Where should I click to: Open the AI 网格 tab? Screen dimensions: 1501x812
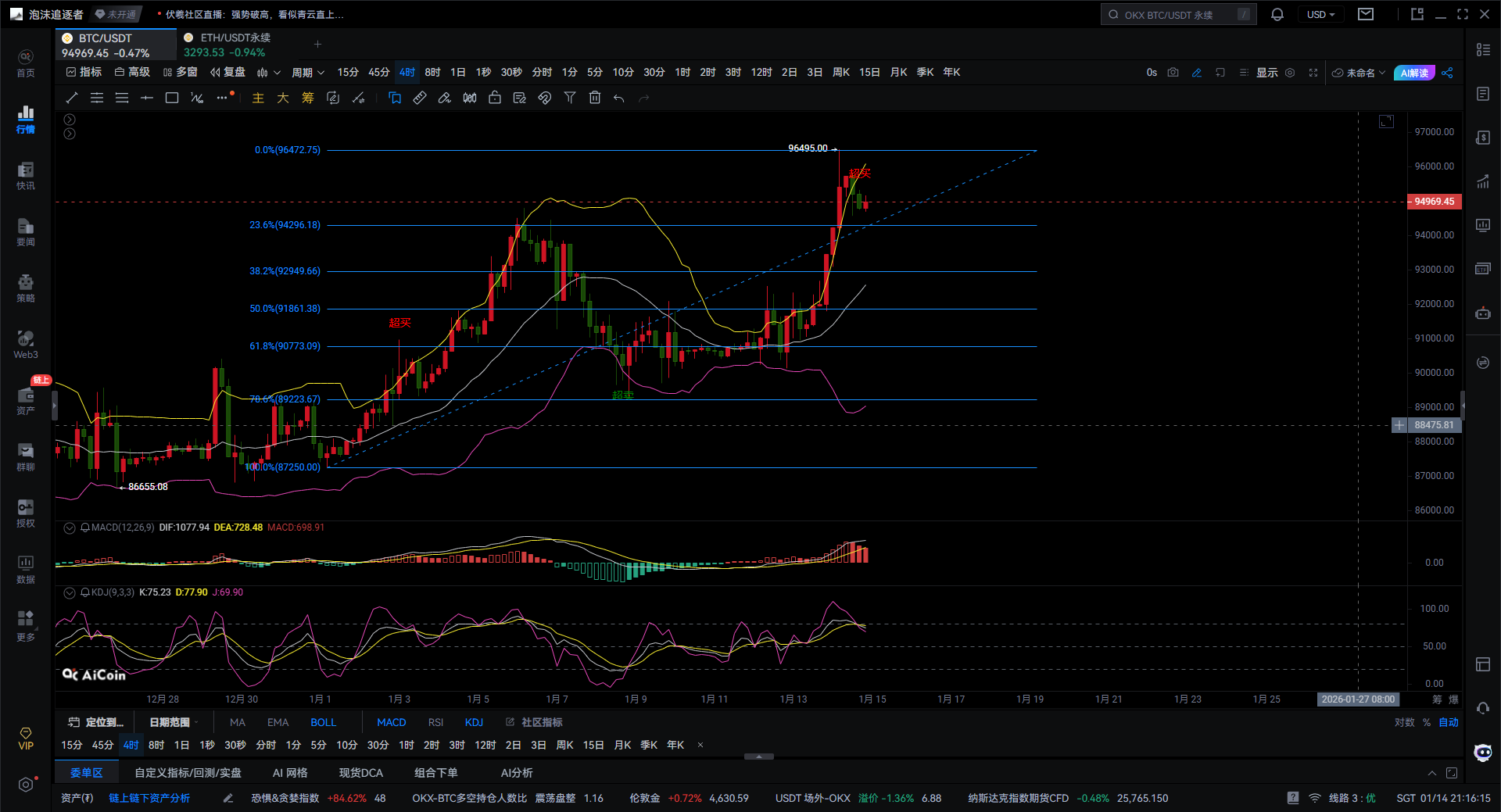(x=289, y=773)
